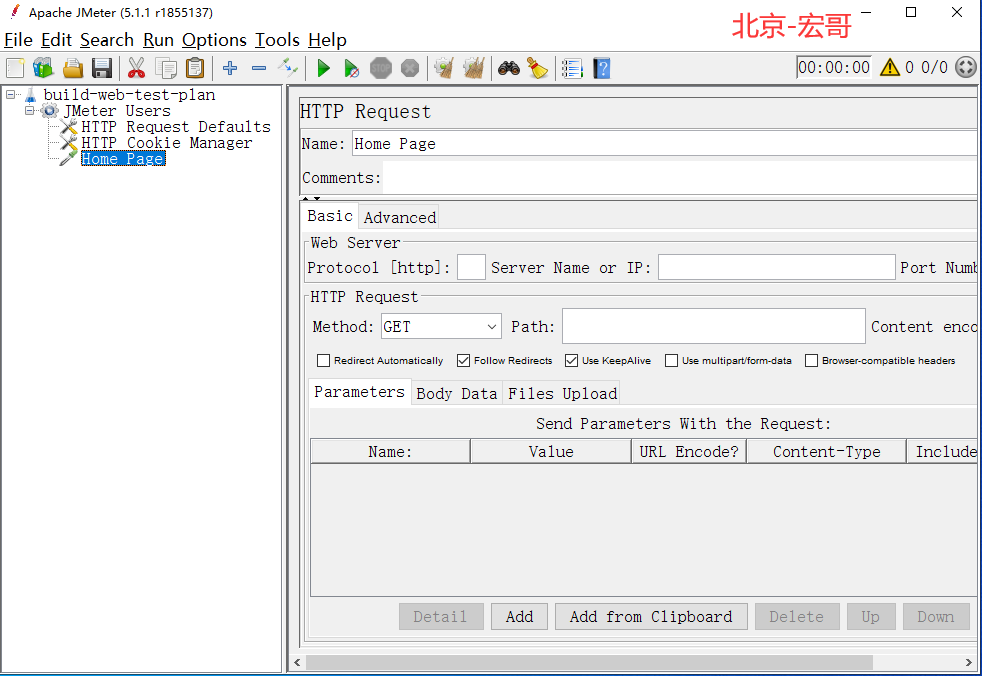Open the File menu
This screenshot has width=982, height=676.
pos(18,40)
